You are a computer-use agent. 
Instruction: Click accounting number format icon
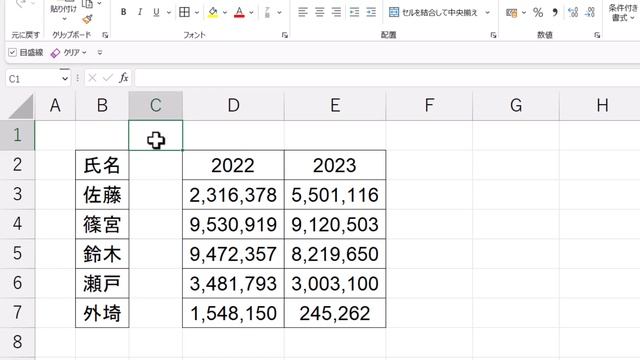coord(511,13)
